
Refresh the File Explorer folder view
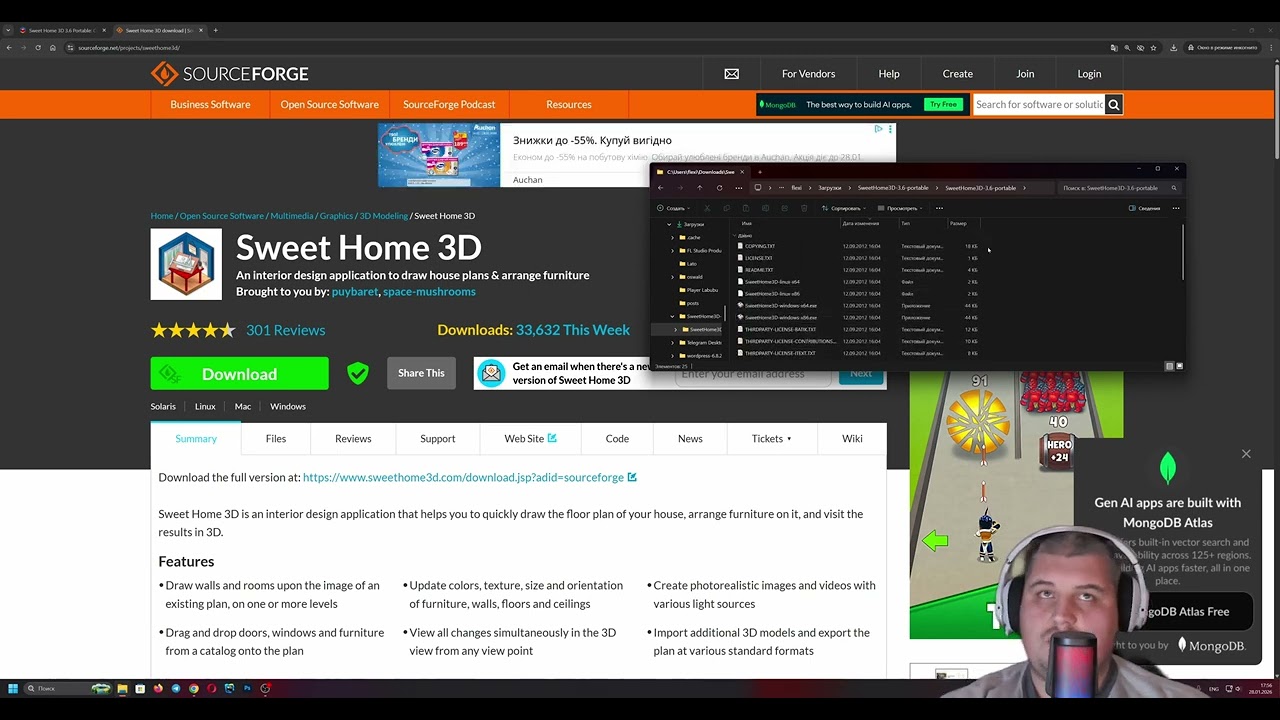pos(720,188)
